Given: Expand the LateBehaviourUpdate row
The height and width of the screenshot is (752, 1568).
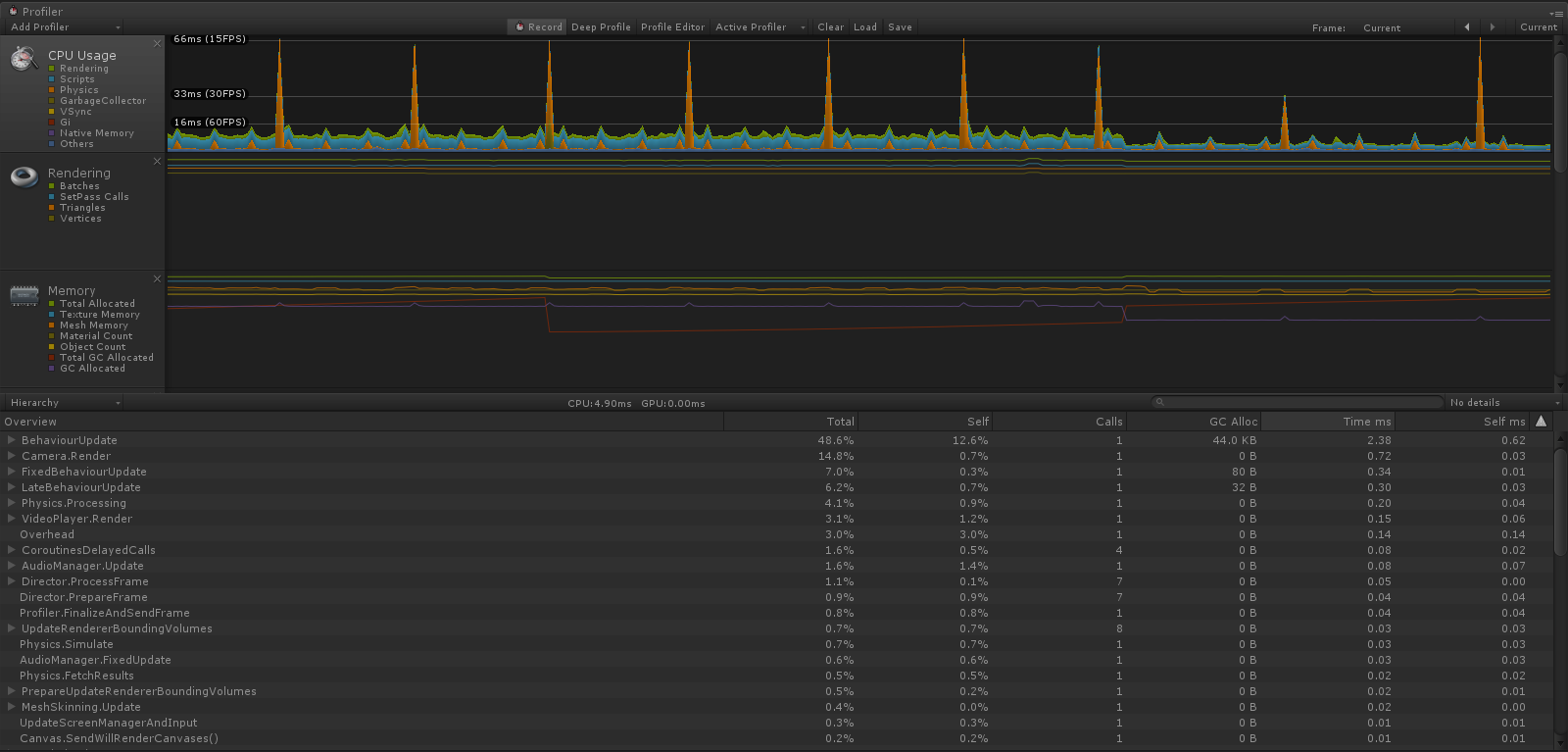Looking at the screenshot, I should click(12, 487).
